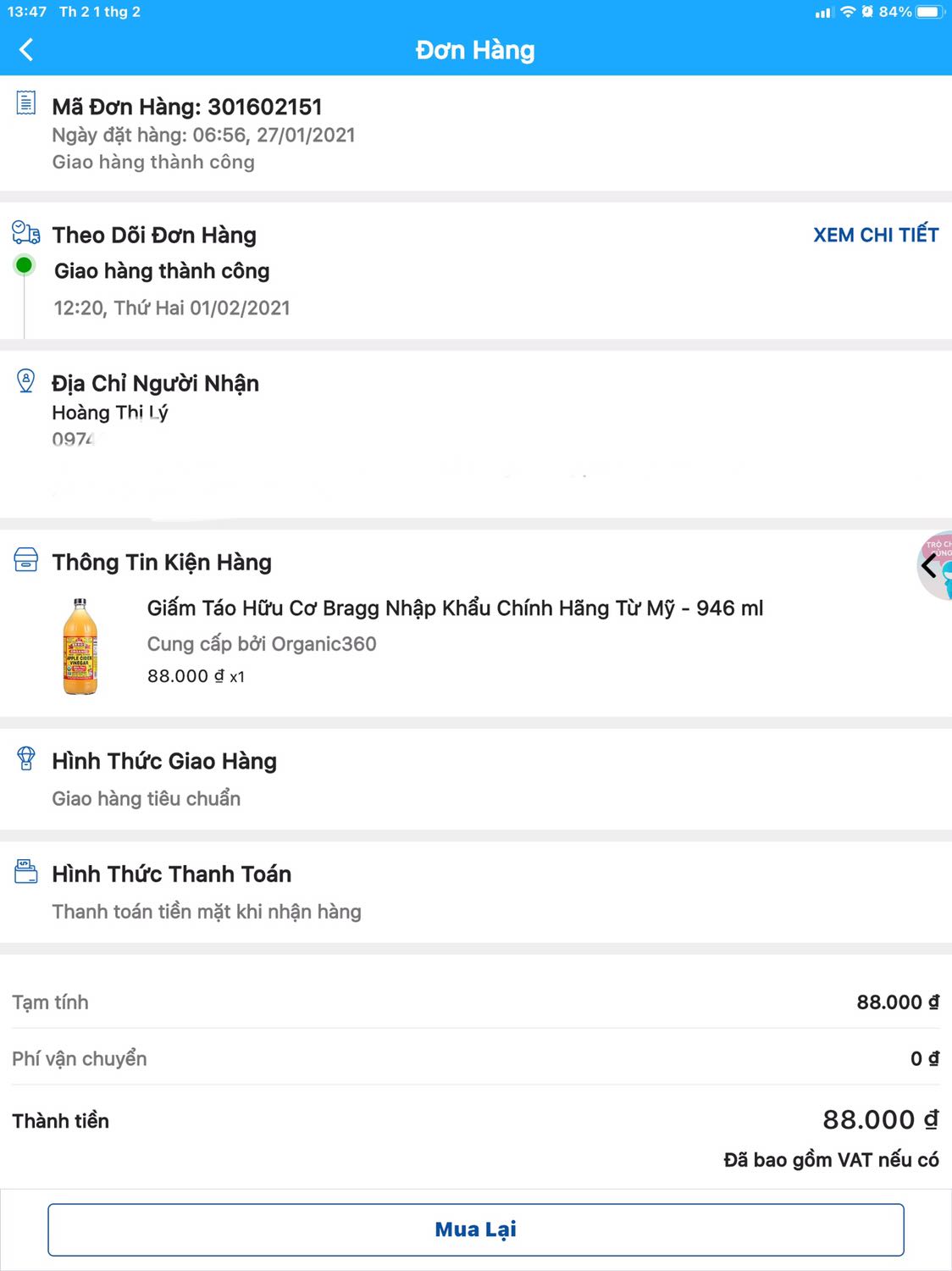
Task: Select the package icon beside Thông Tin Kiện Hàng
Action: click(26, 559)
